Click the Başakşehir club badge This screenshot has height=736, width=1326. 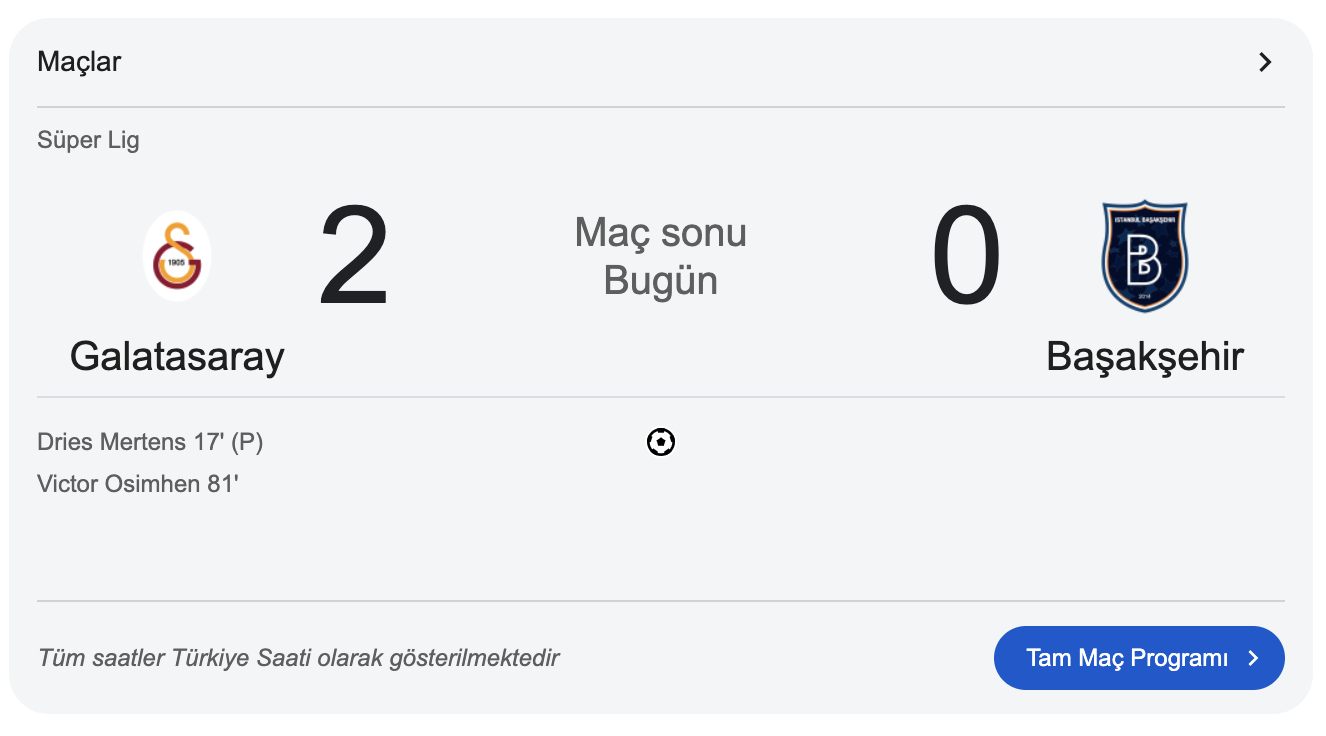pyautogui.click(x=1144, y=257)
